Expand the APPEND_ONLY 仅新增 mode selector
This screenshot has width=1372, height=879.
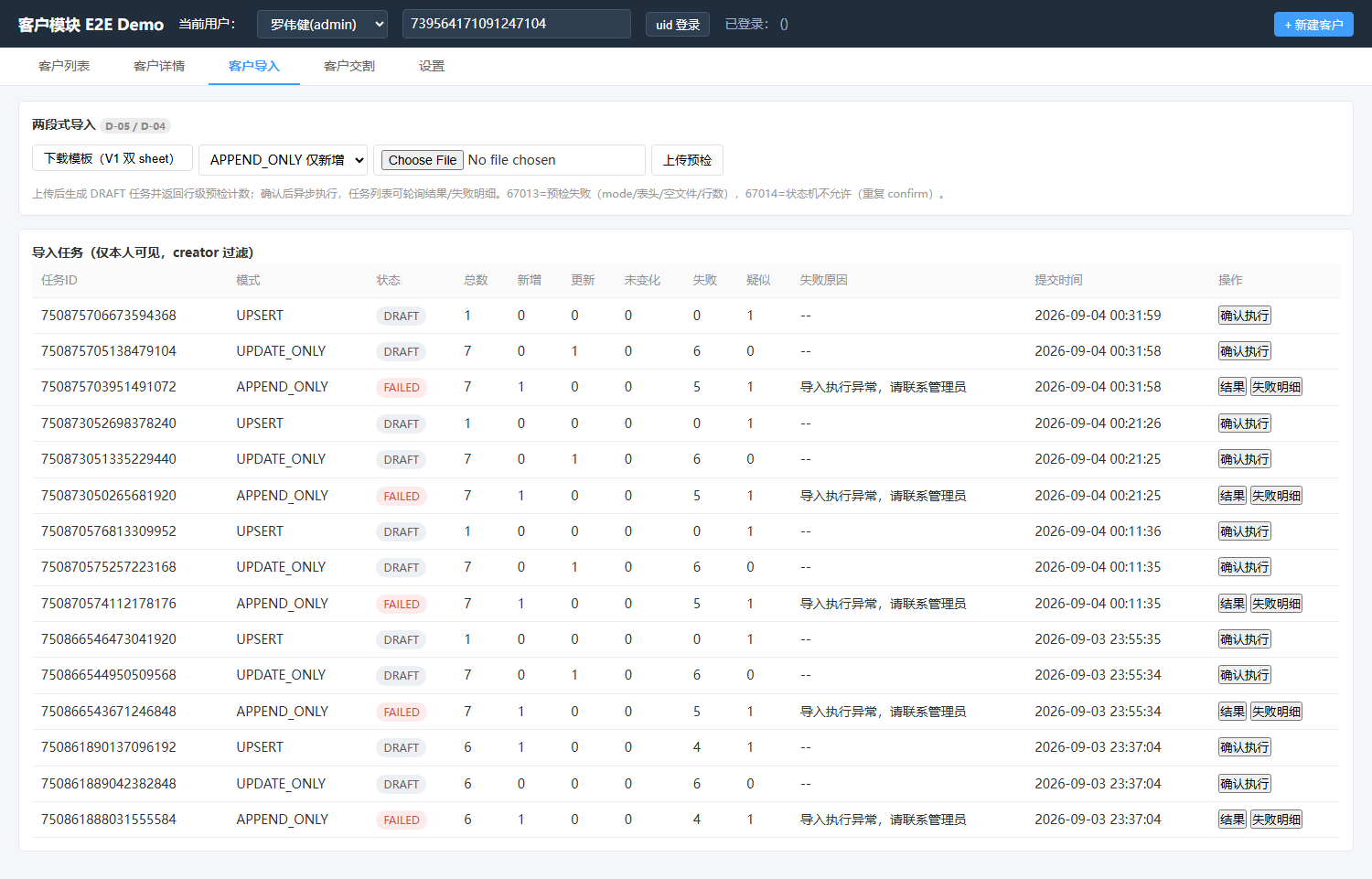[283, 160]
